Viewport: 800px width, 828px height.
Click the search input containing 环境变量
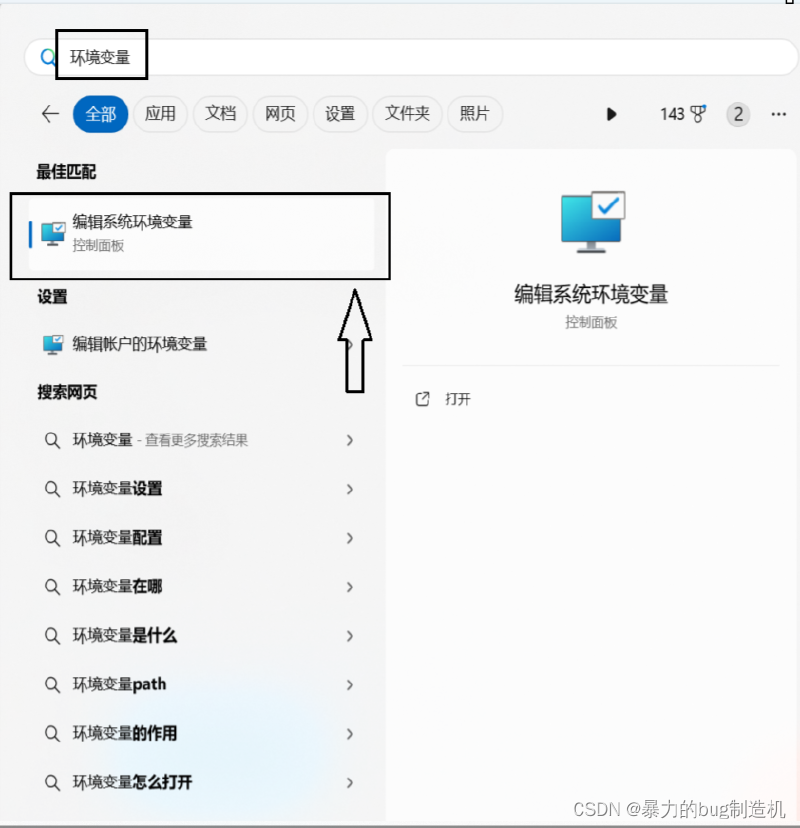coord(412,57)
